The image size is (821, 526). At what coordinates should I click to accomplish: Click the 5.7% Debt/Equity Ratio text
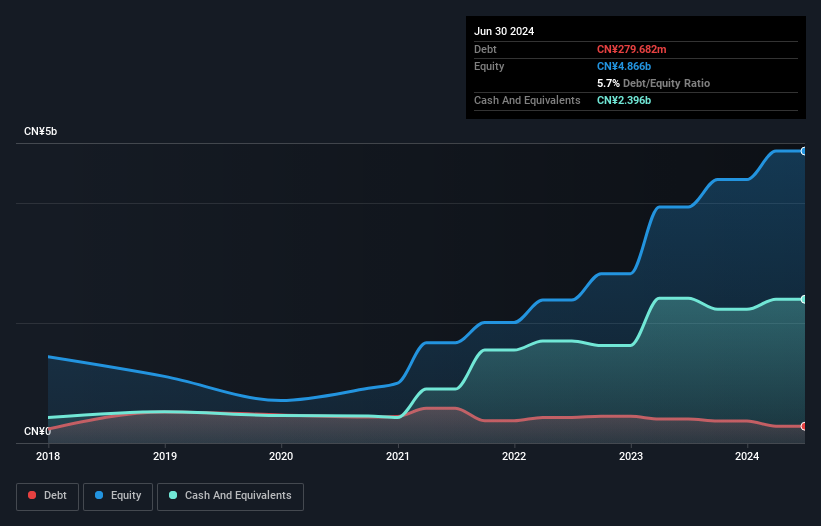coord(653,83)
